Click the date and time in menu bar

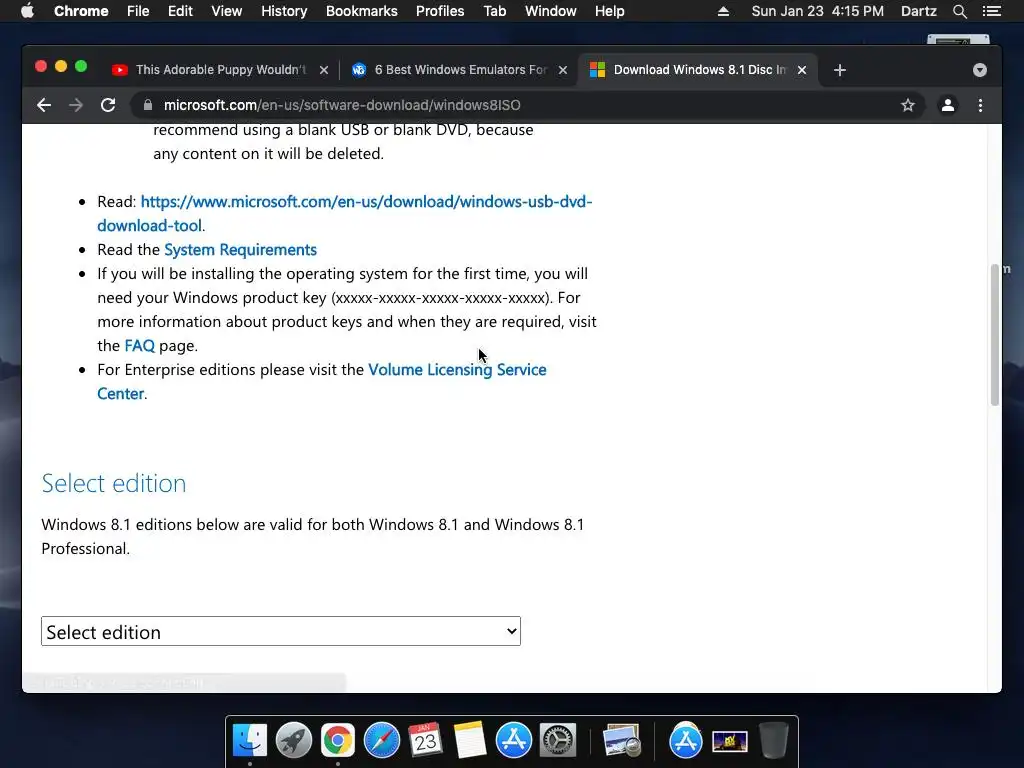tap(818, 11)
